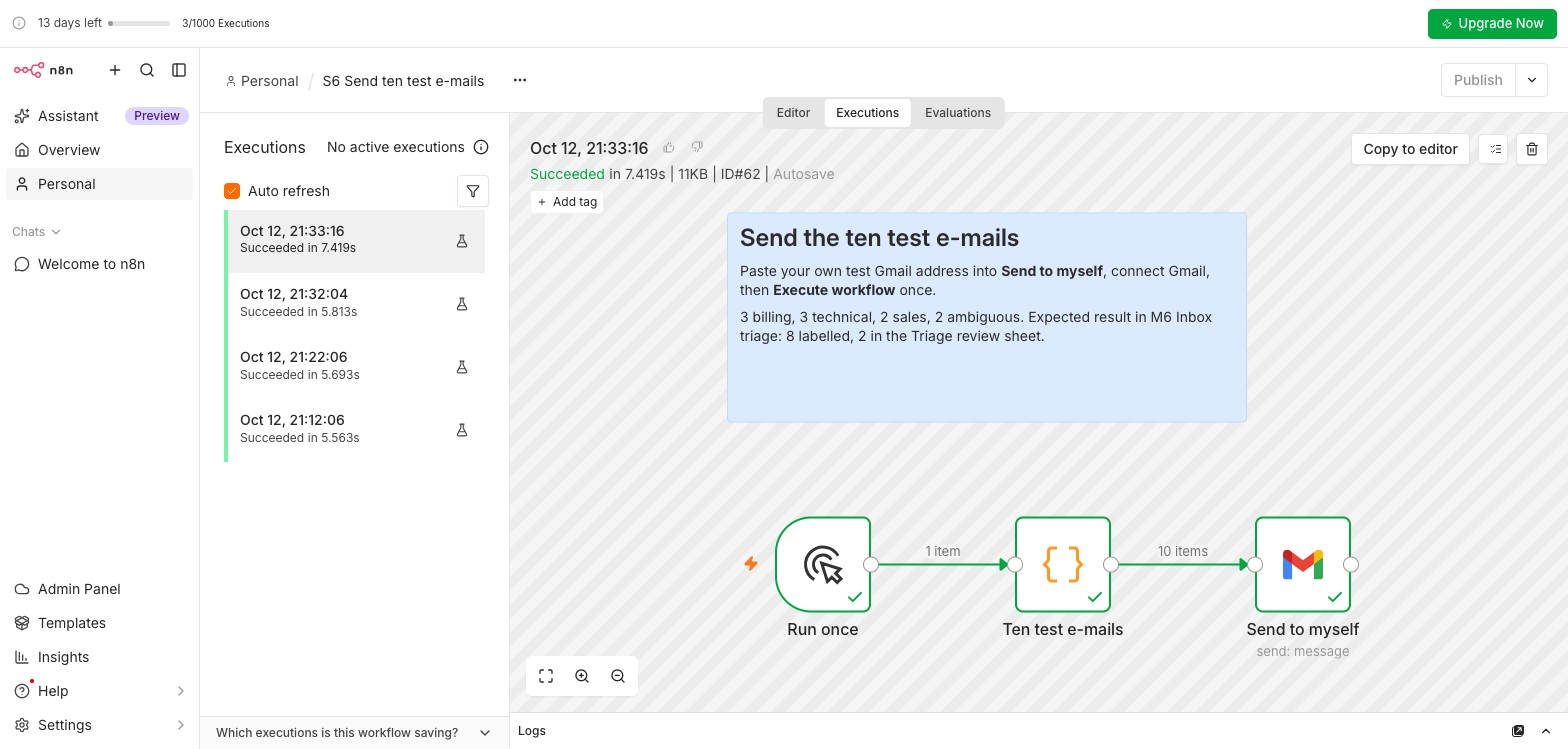Click the Upgrade Now button

tap(1492, 23)
